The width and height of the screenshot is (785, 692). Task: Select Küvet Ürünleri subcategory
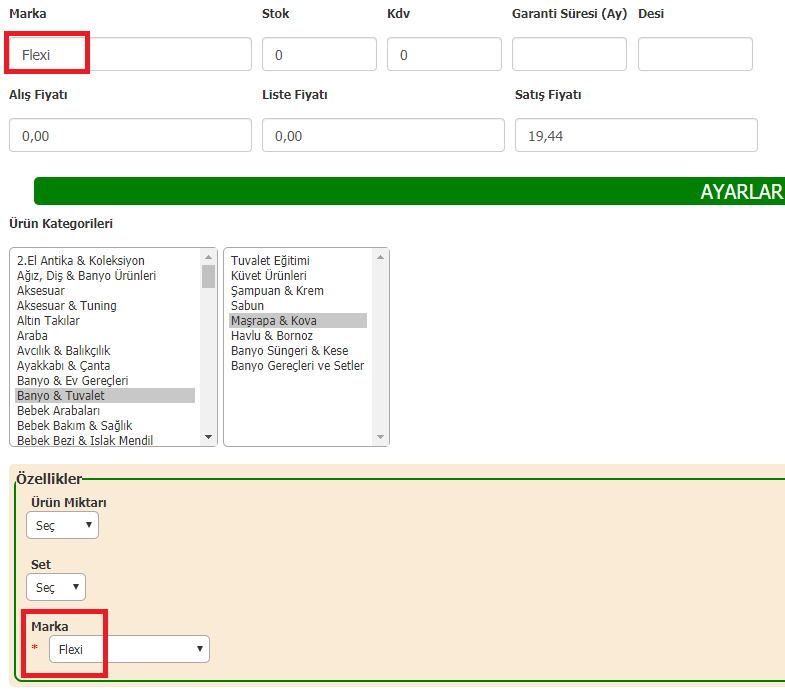pos(298,275)
